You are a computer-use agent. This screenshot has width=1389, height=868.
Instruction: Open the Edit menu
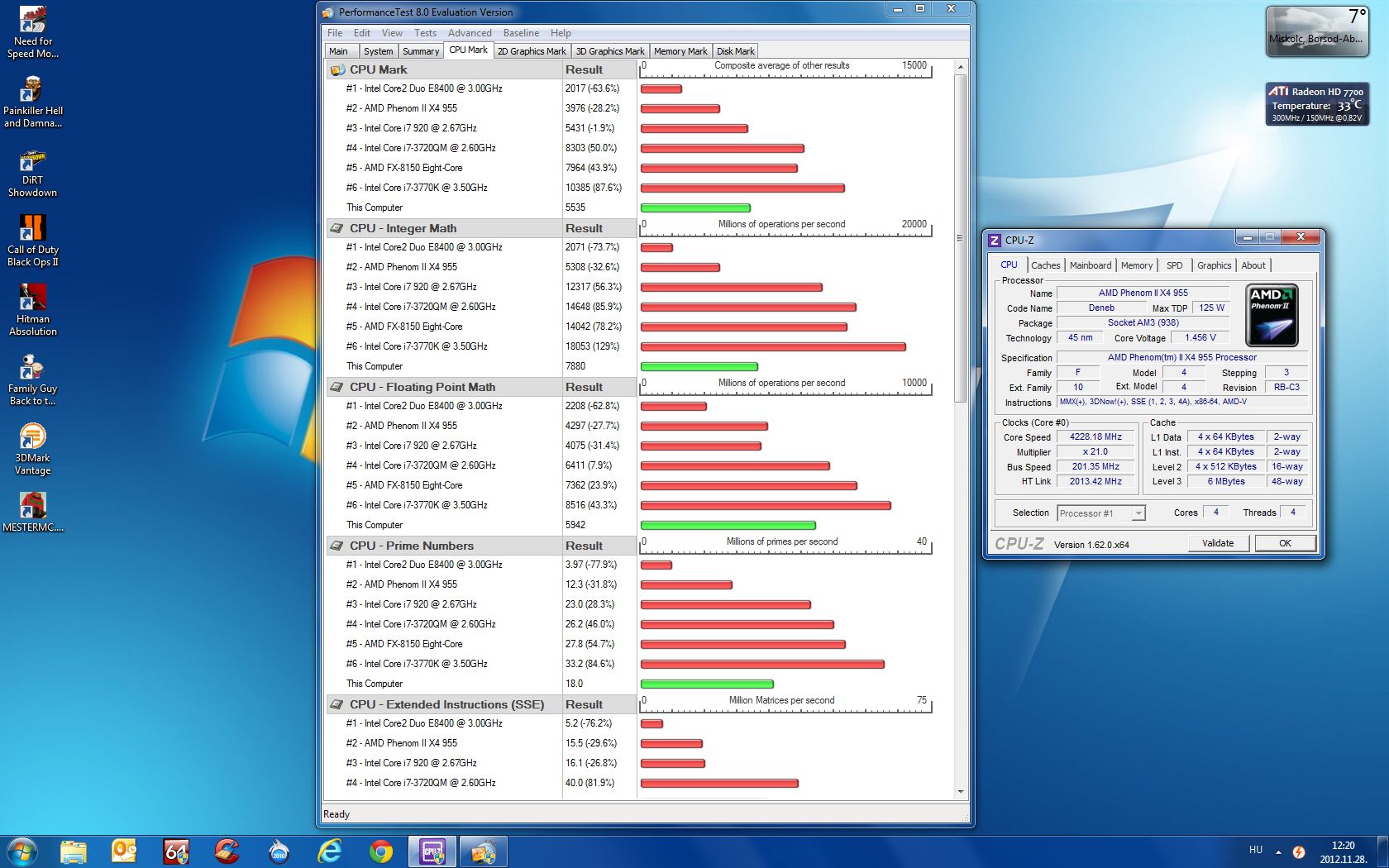point(362,33)
